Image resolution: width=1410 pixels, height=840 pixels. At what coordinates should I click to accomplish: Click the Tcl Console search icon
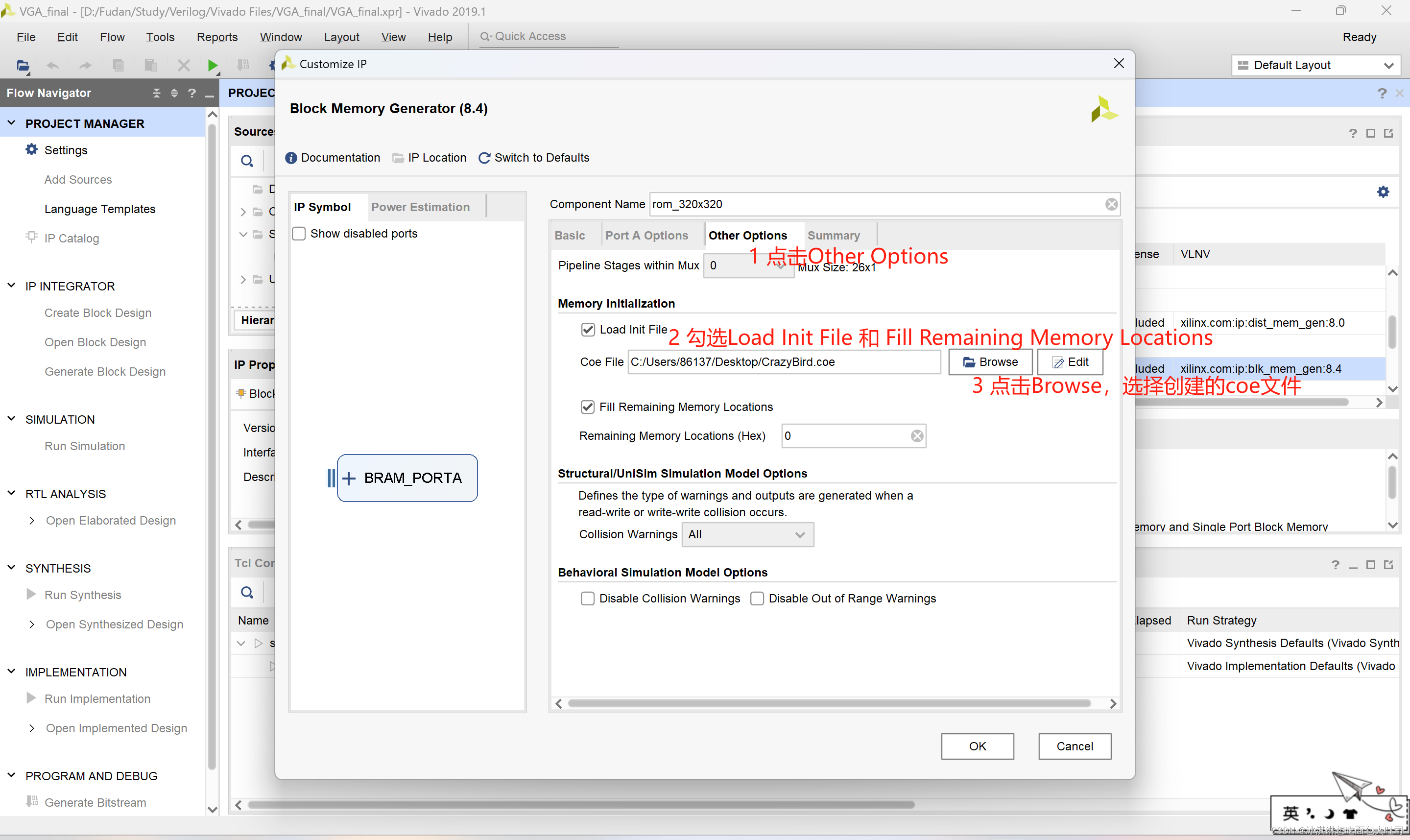[247, 593]
